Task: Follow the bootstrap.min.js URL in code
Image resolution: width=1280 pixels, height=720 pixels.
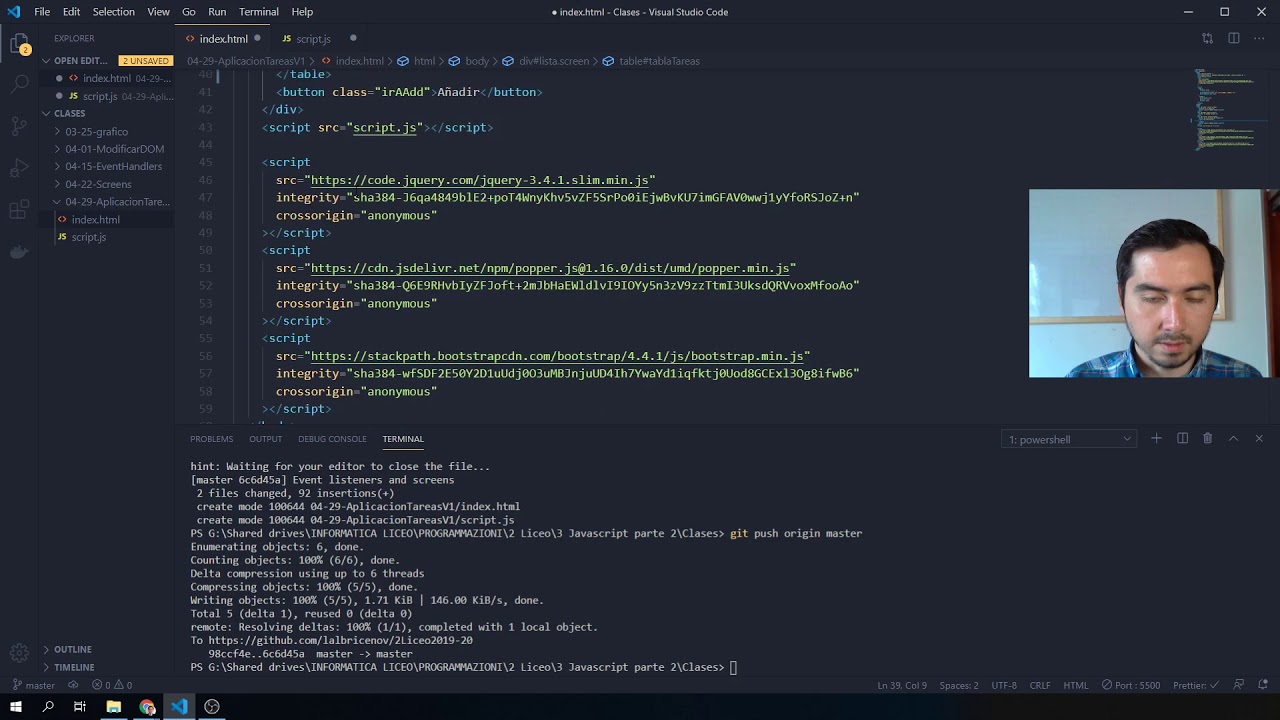Action: (557, 356)
